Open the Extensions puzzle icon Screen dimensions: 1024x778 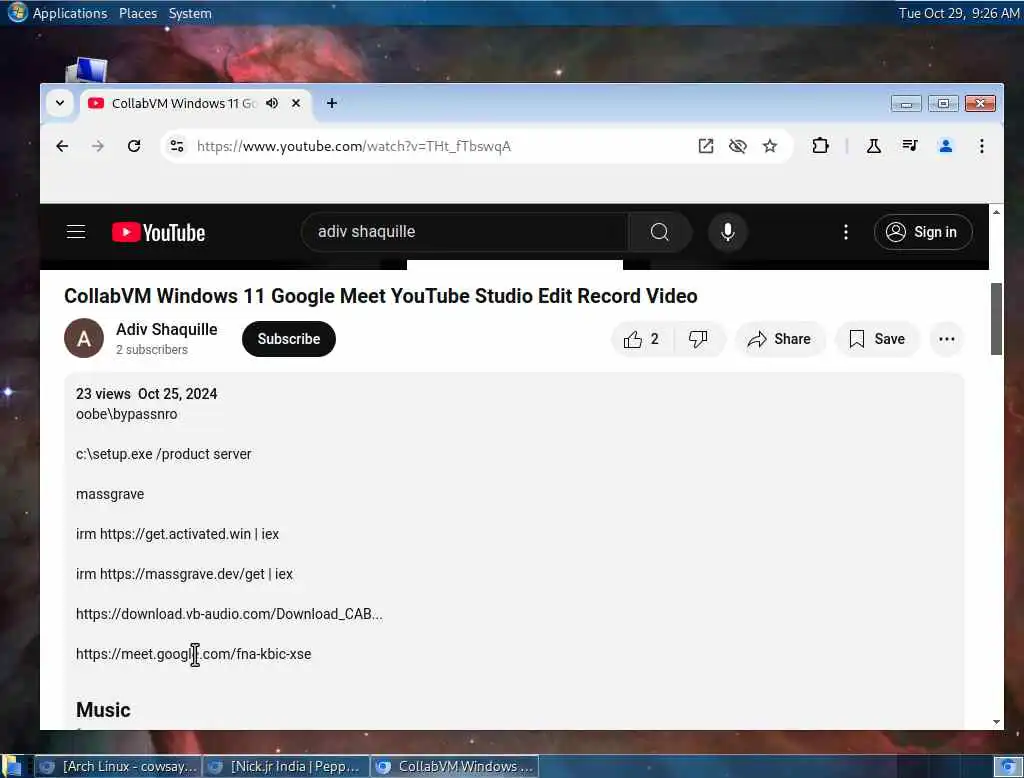click(x=820, y=146)
